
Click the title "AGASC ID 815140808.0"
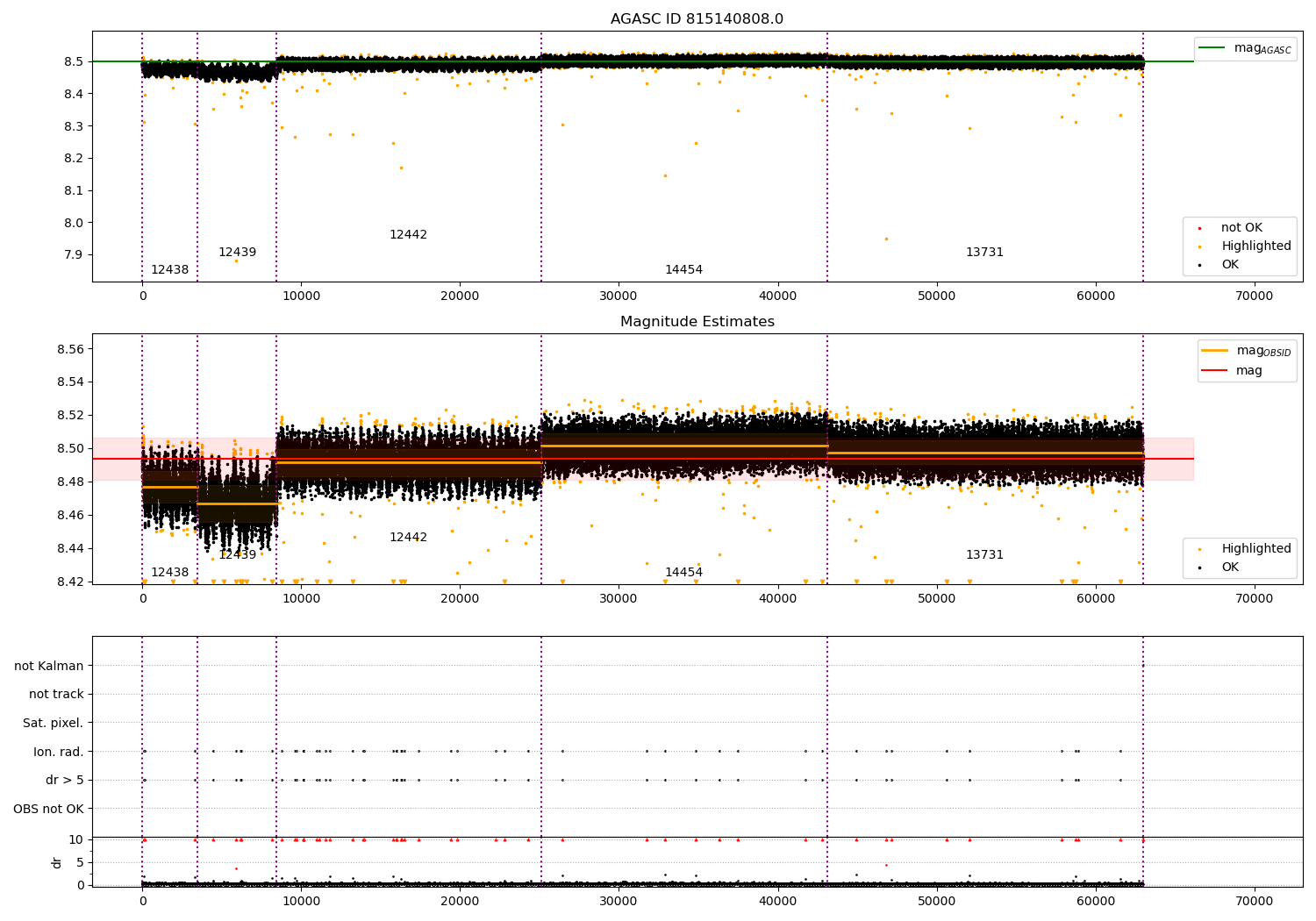pos(697,19)
